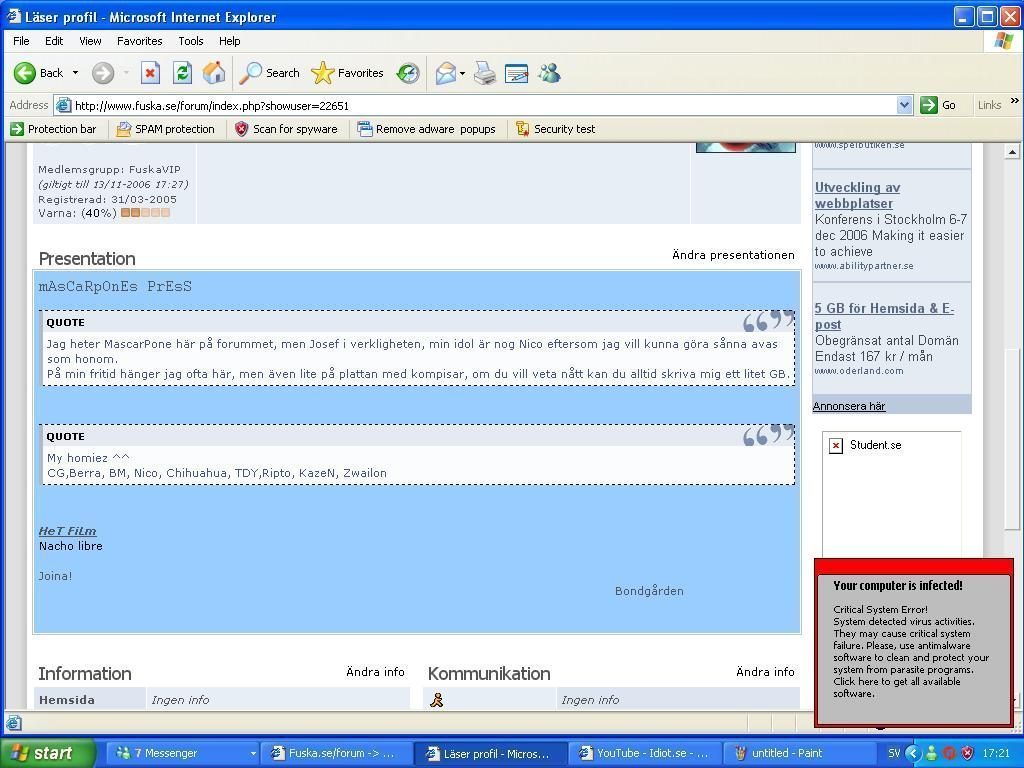Open the Tools menu
Screen dimensions: 1024x768
point(191,41)
